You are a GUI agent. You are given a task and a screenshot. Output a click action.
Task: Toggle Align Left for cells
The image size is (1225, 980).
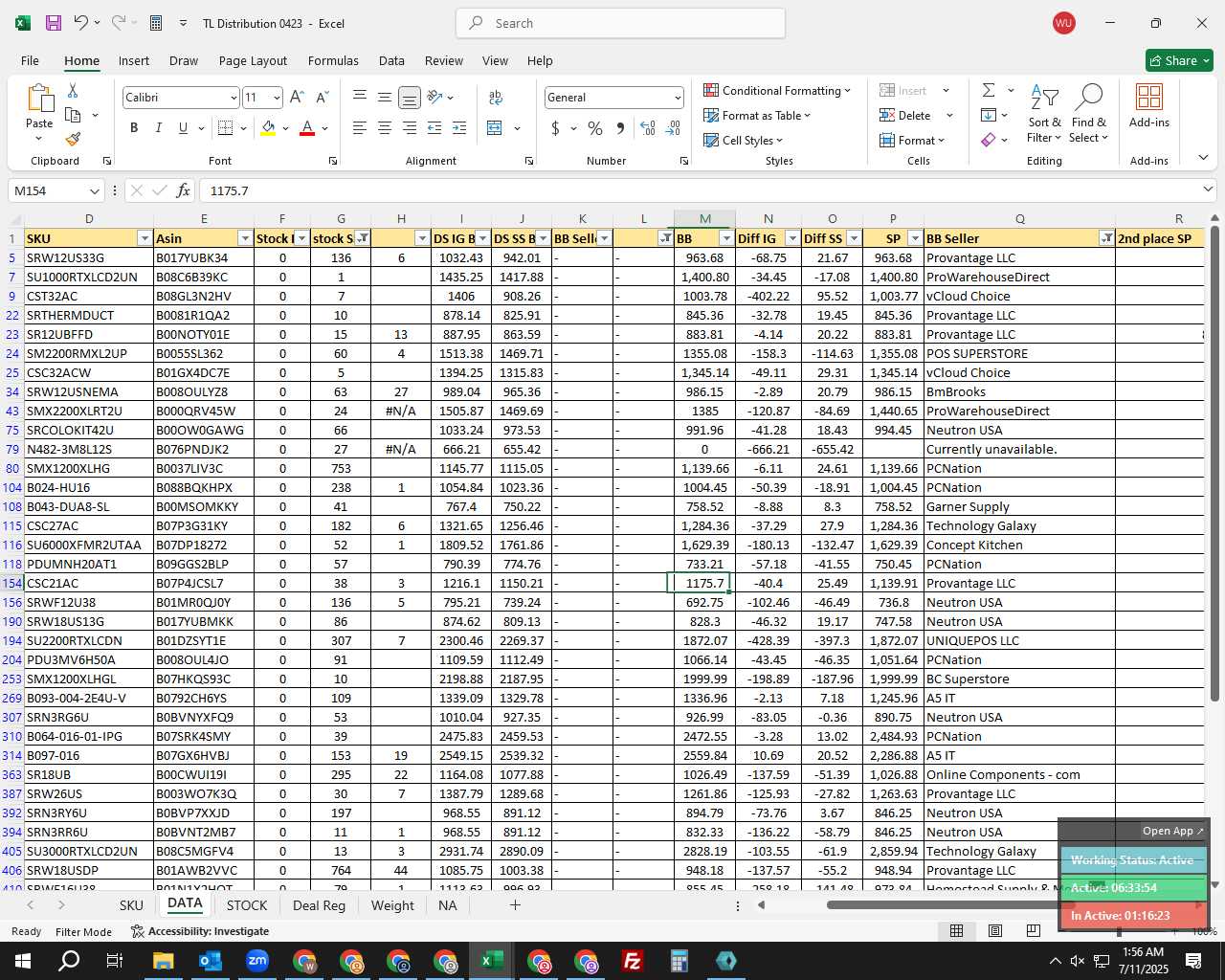359,128
